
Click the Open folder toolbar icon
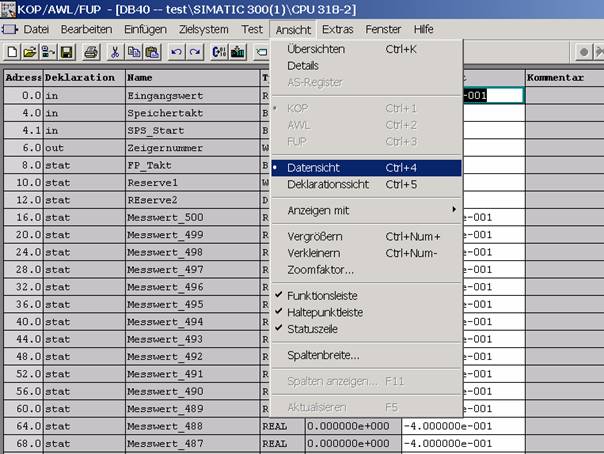pyautogui.click(x=32, y=51)
